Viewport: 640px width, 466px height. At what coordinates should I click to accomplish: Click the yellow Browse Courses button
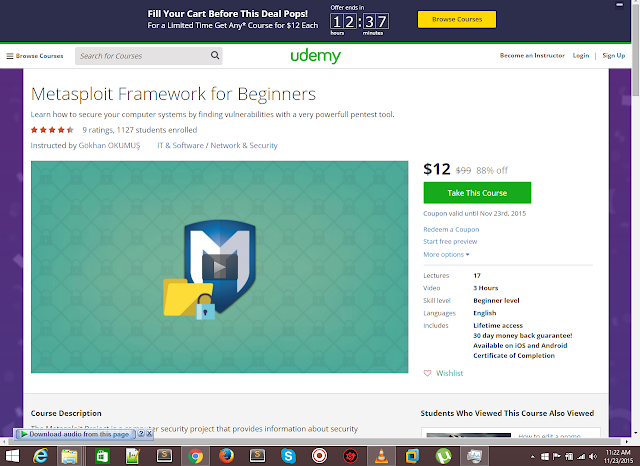[457, 19]
